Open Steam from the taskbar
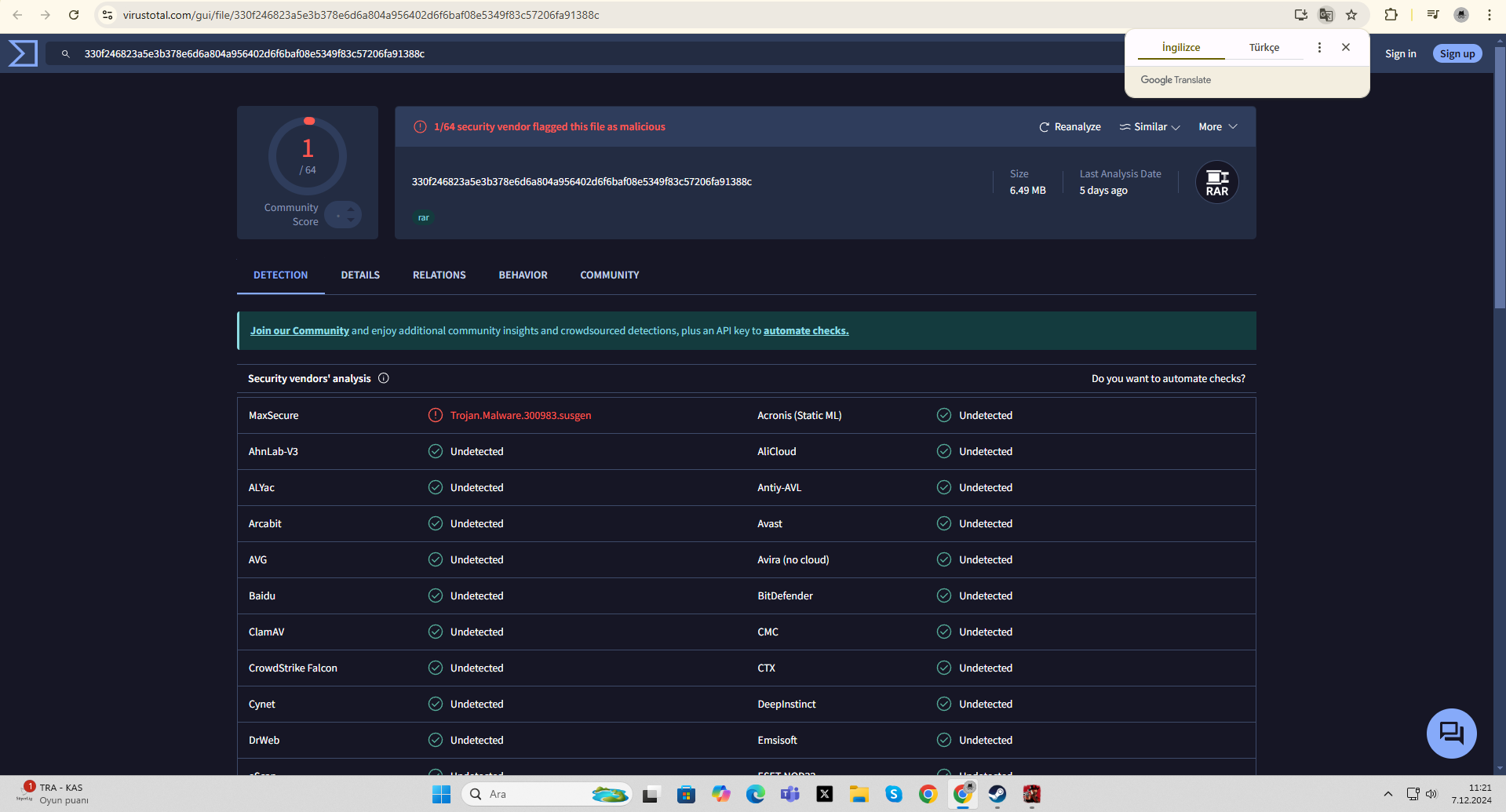1506x812 pixels. tap(997, 794)
